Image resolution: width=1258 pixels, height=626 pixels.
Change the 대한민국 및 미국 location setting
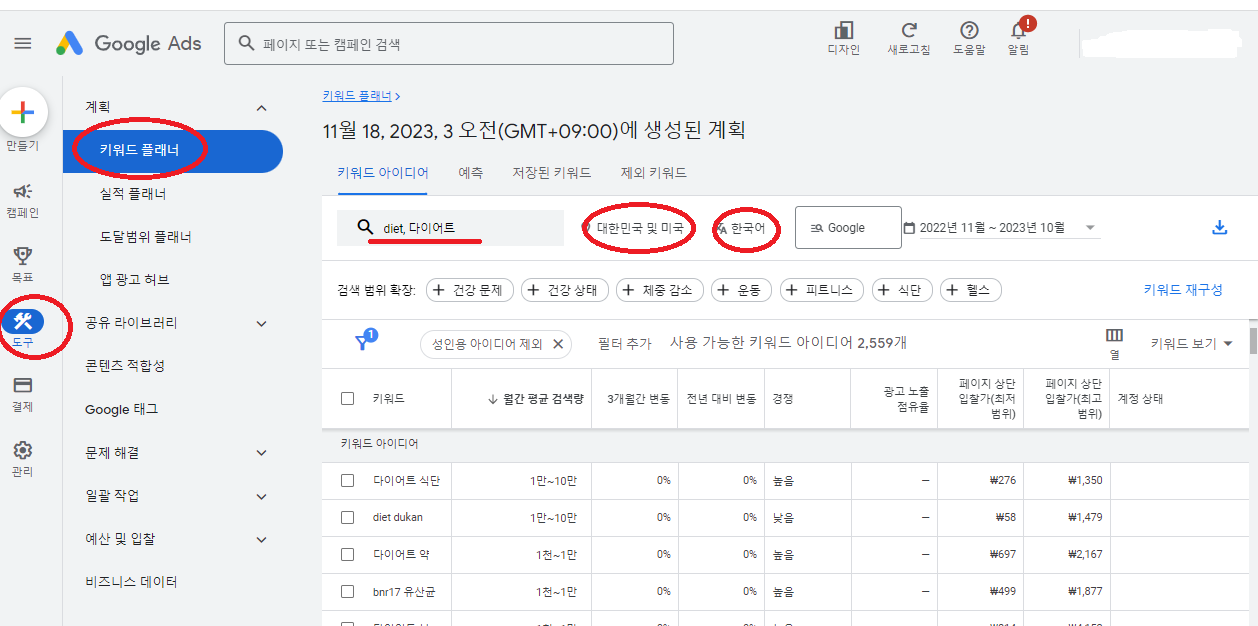(x=638, y=228)
